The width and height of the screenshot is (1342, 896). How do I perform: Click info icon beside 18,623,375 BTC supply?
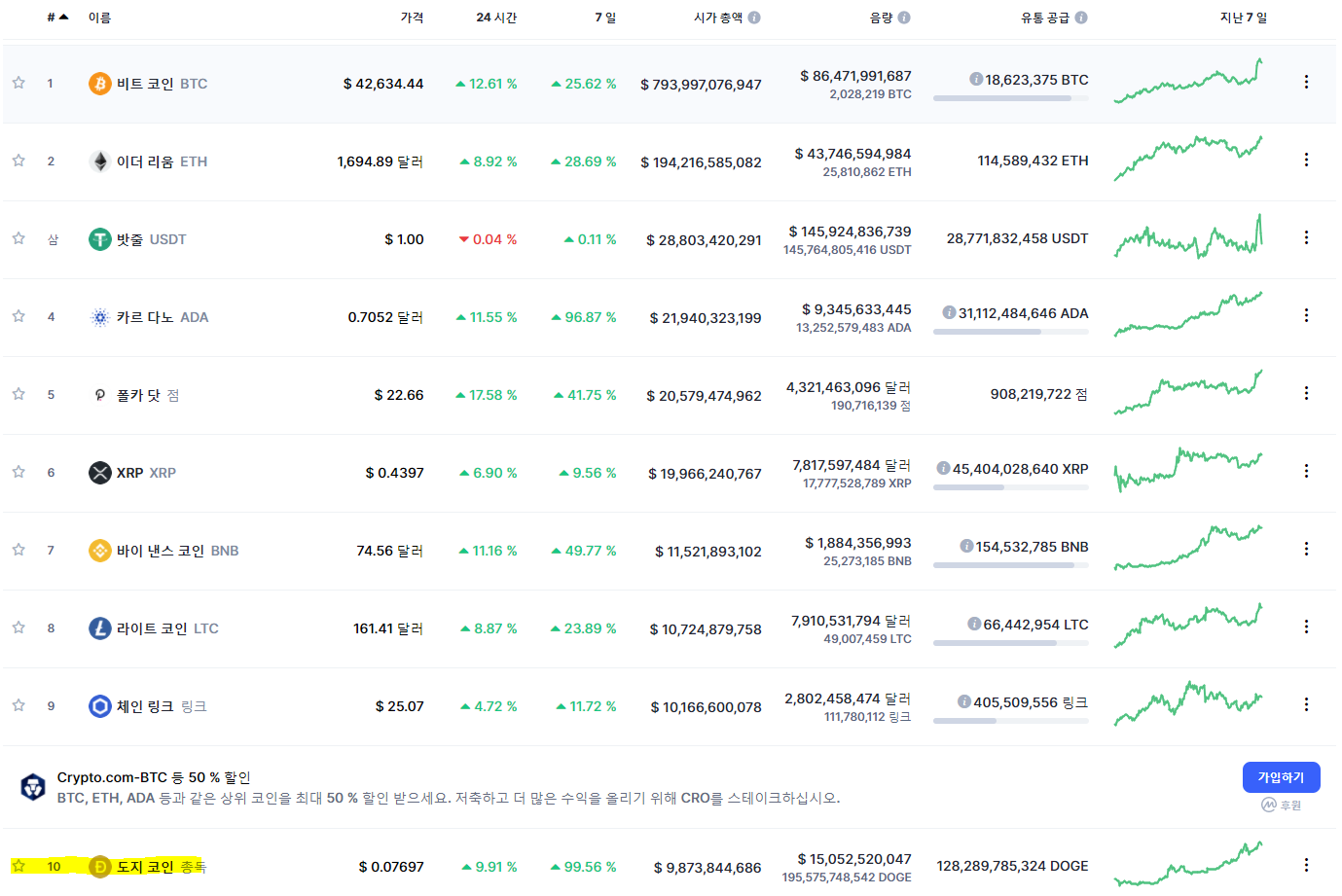976,79
